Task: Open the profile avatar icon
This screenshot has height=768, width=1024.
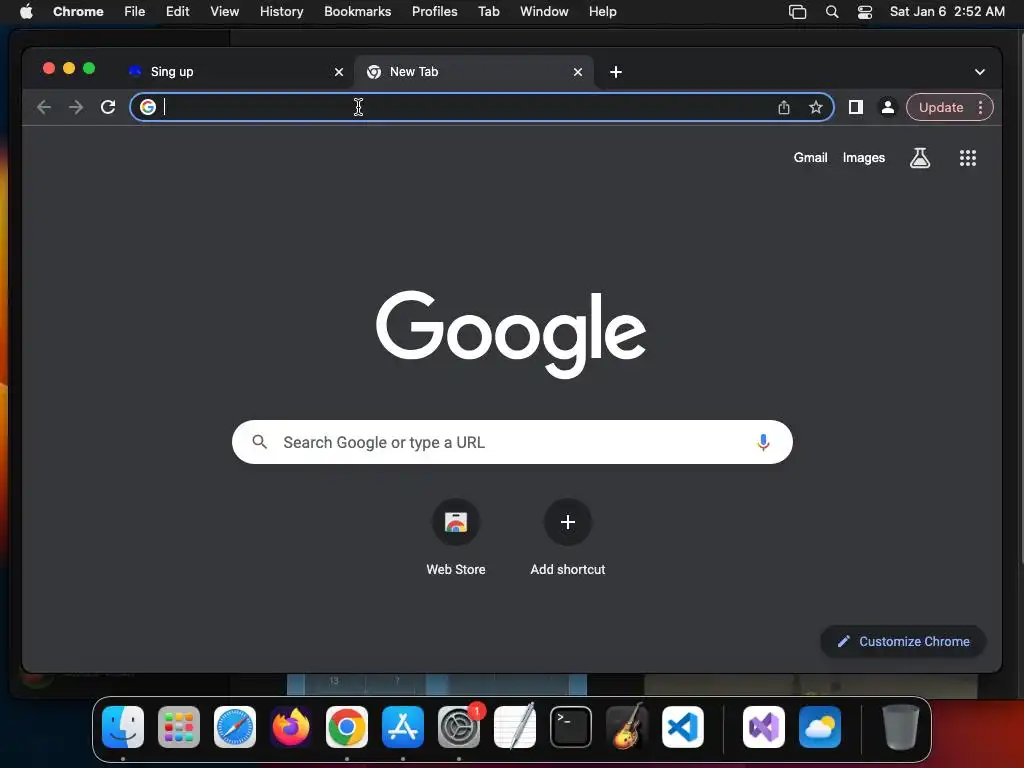Action: click(x=888, y=107)
